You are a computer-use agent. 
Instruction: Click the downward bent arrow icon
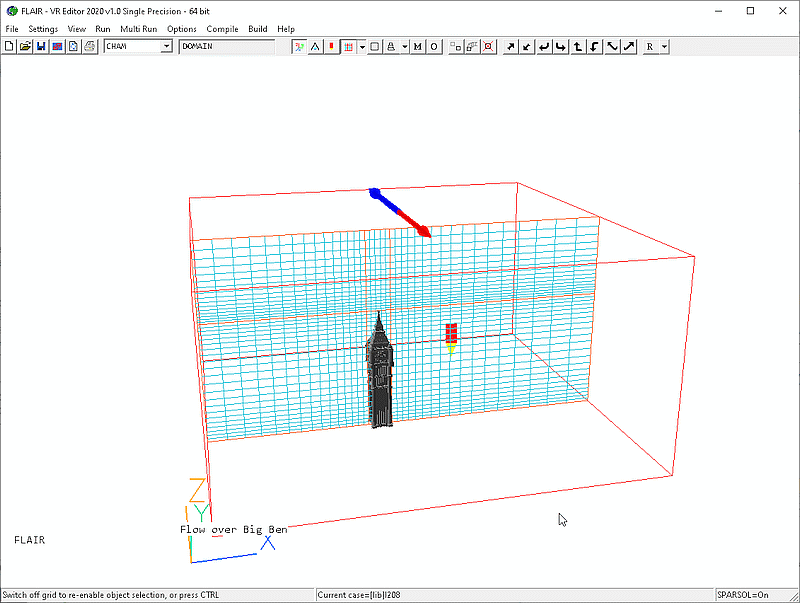[x=595, y=46]
